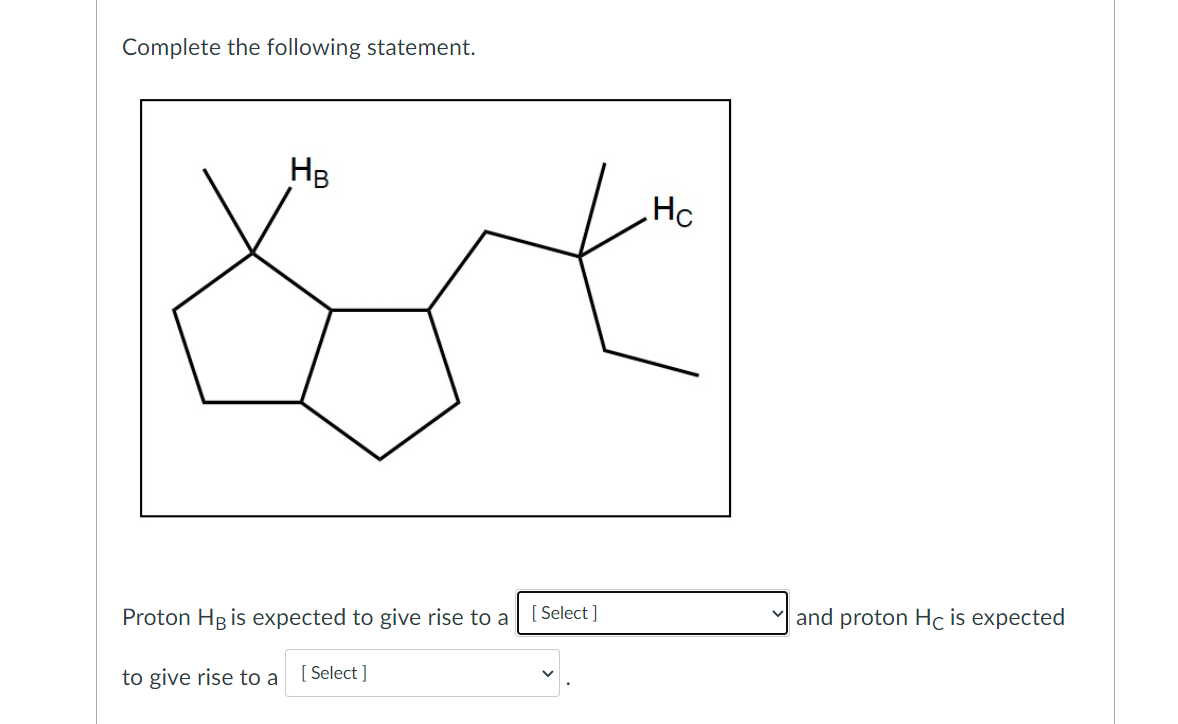Select the answer box for proton HC splitting
The height and width of the screenshot is (724, 1178).
coord(420,673)
